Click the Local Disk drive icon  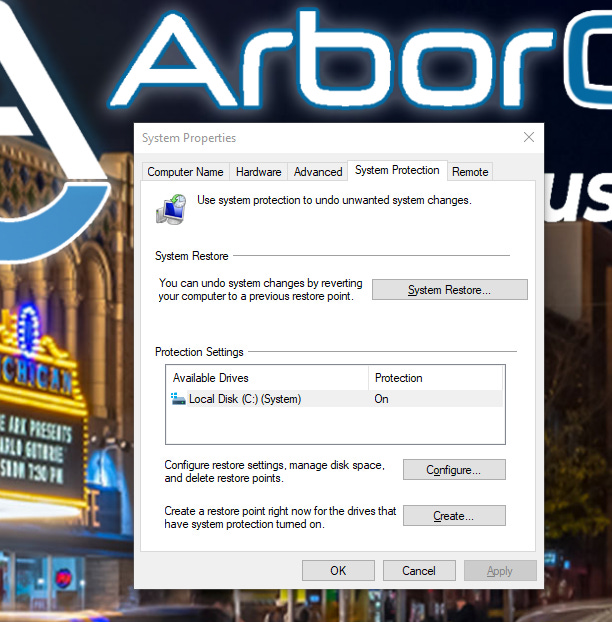point(178,398)
